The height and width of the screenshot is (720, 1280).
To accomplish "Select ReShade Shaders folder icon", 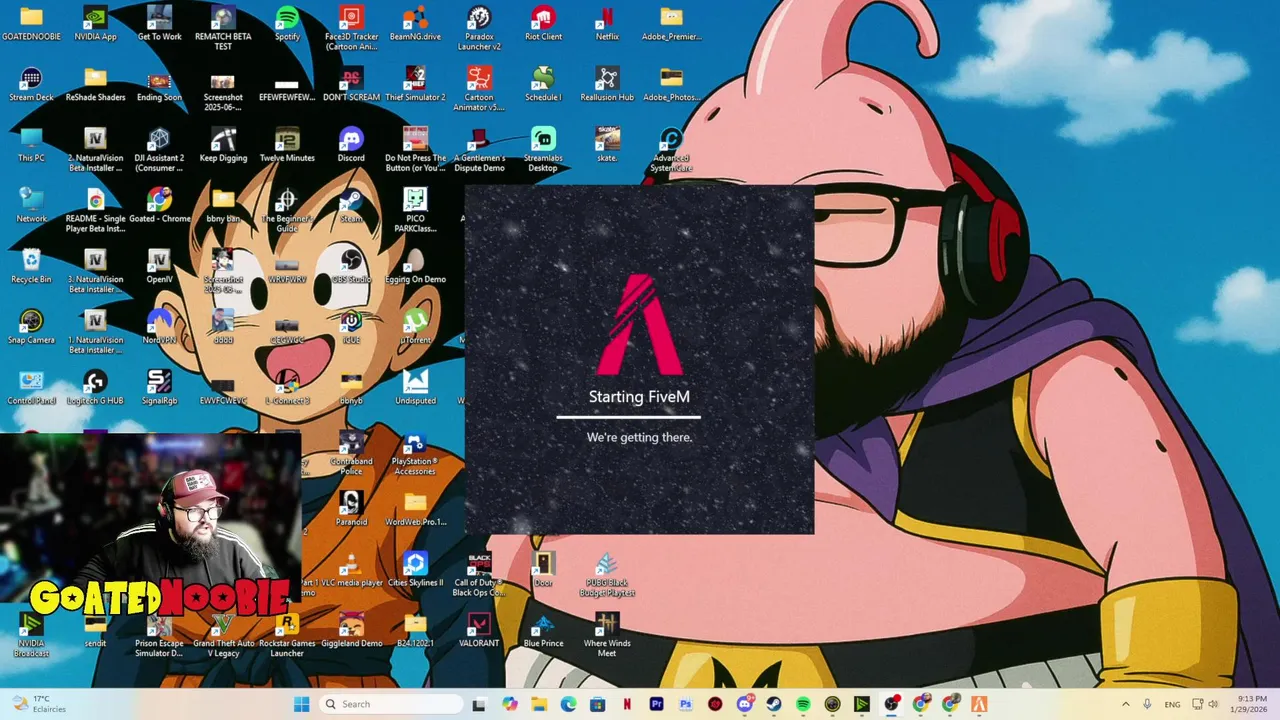I will (95, 84).
